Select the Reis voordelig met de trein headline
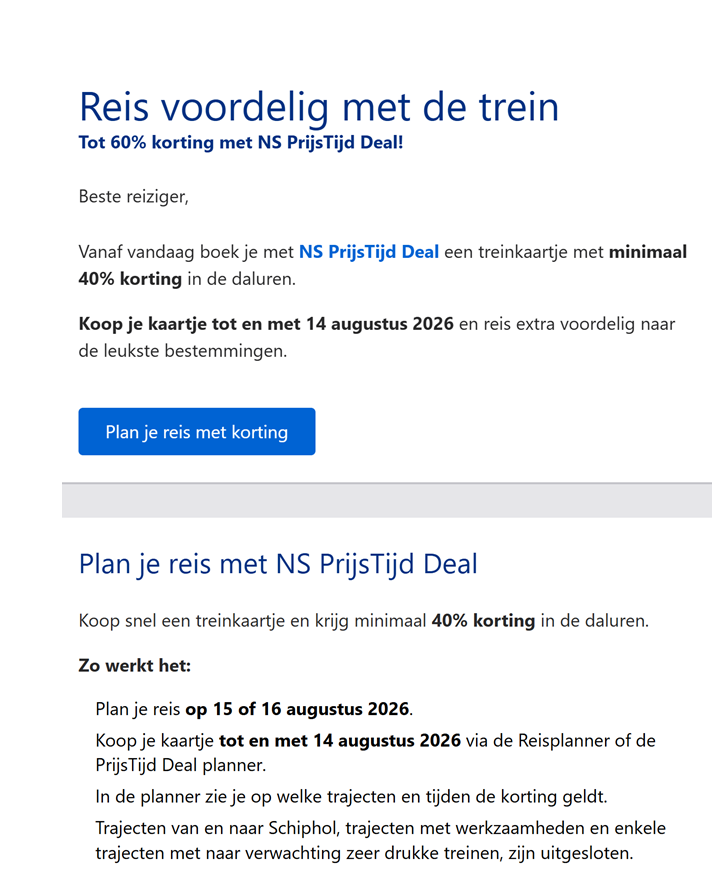Viewport: 712px width, 890px height. tap(319, 107)
